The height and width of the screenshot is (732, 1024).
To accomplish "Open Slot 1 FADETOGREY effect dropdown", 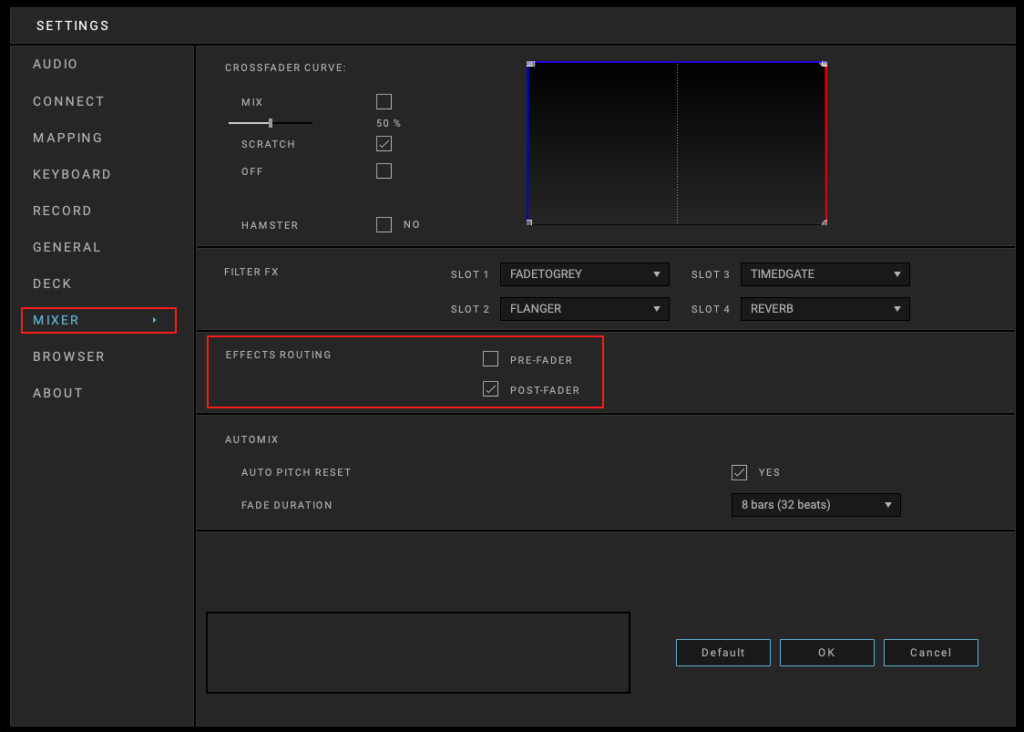I will click(584, 274).
